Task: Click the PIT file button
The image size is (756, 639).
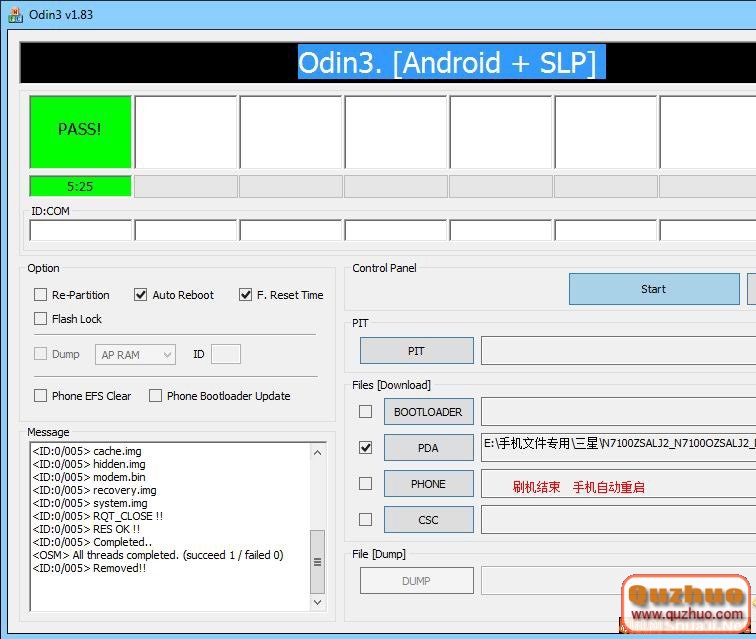Action: [x=416, y=351]
